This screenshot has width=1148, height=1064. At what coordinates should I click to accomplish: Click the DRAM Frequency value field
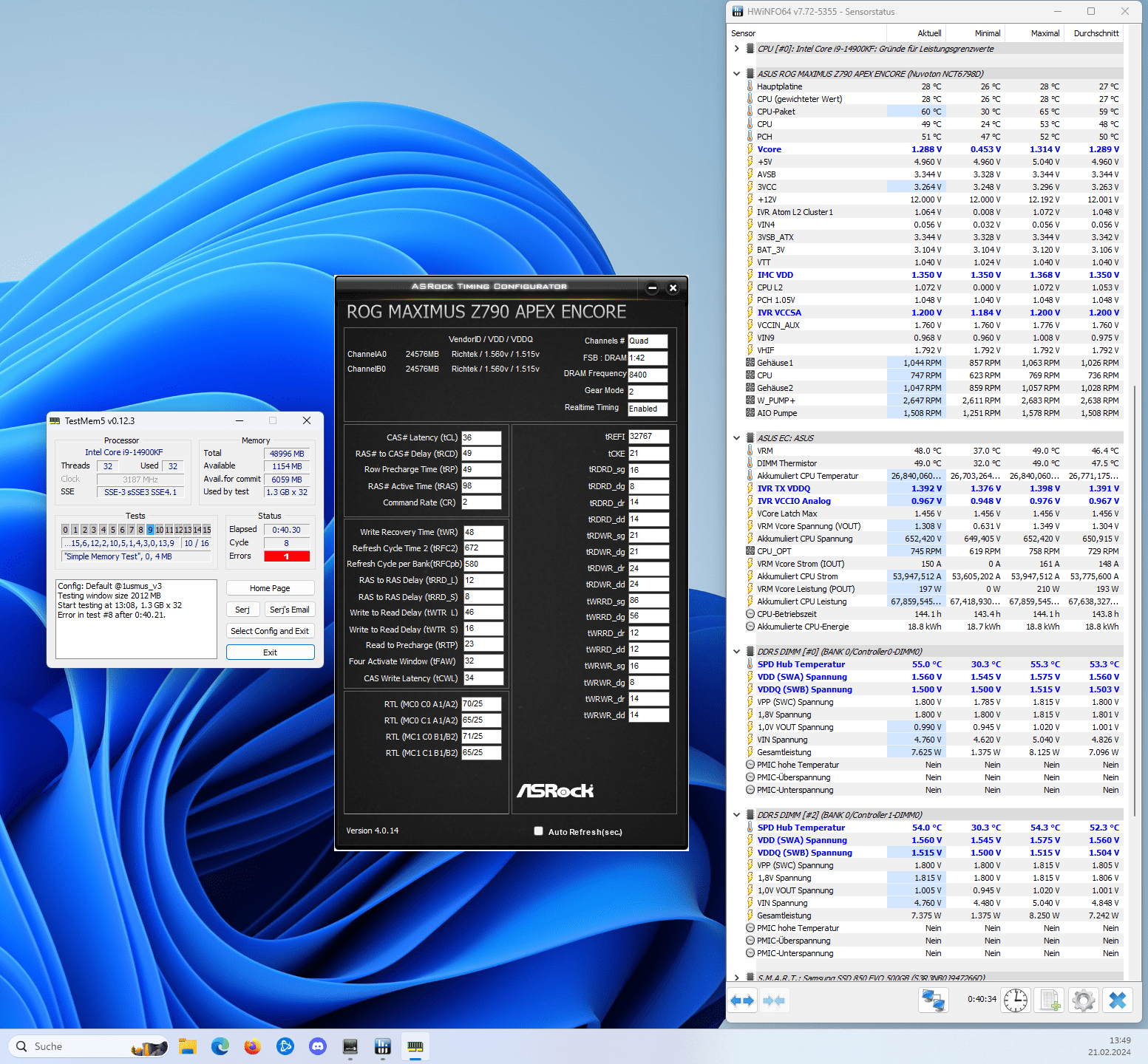click(648, 375)
